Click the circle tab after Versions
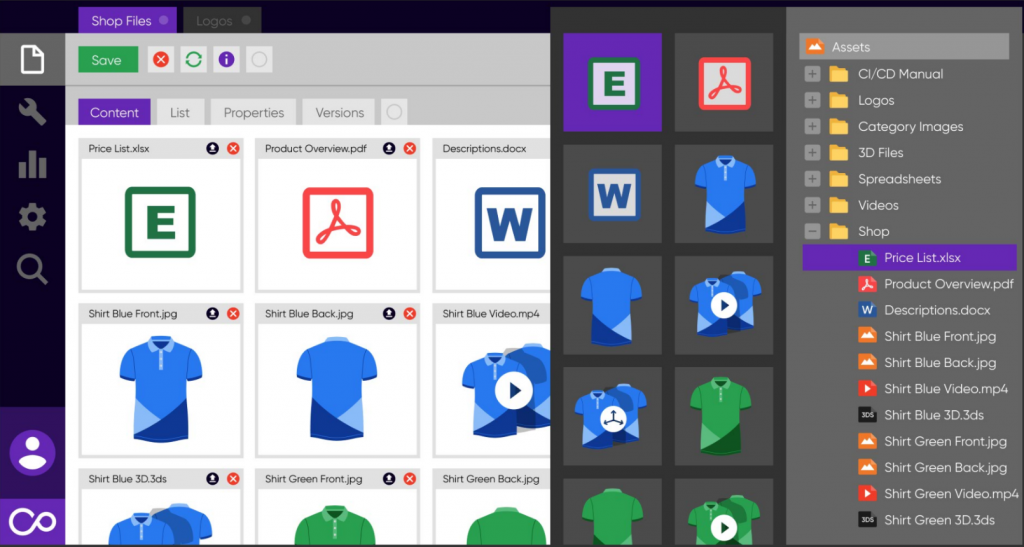 394,112
